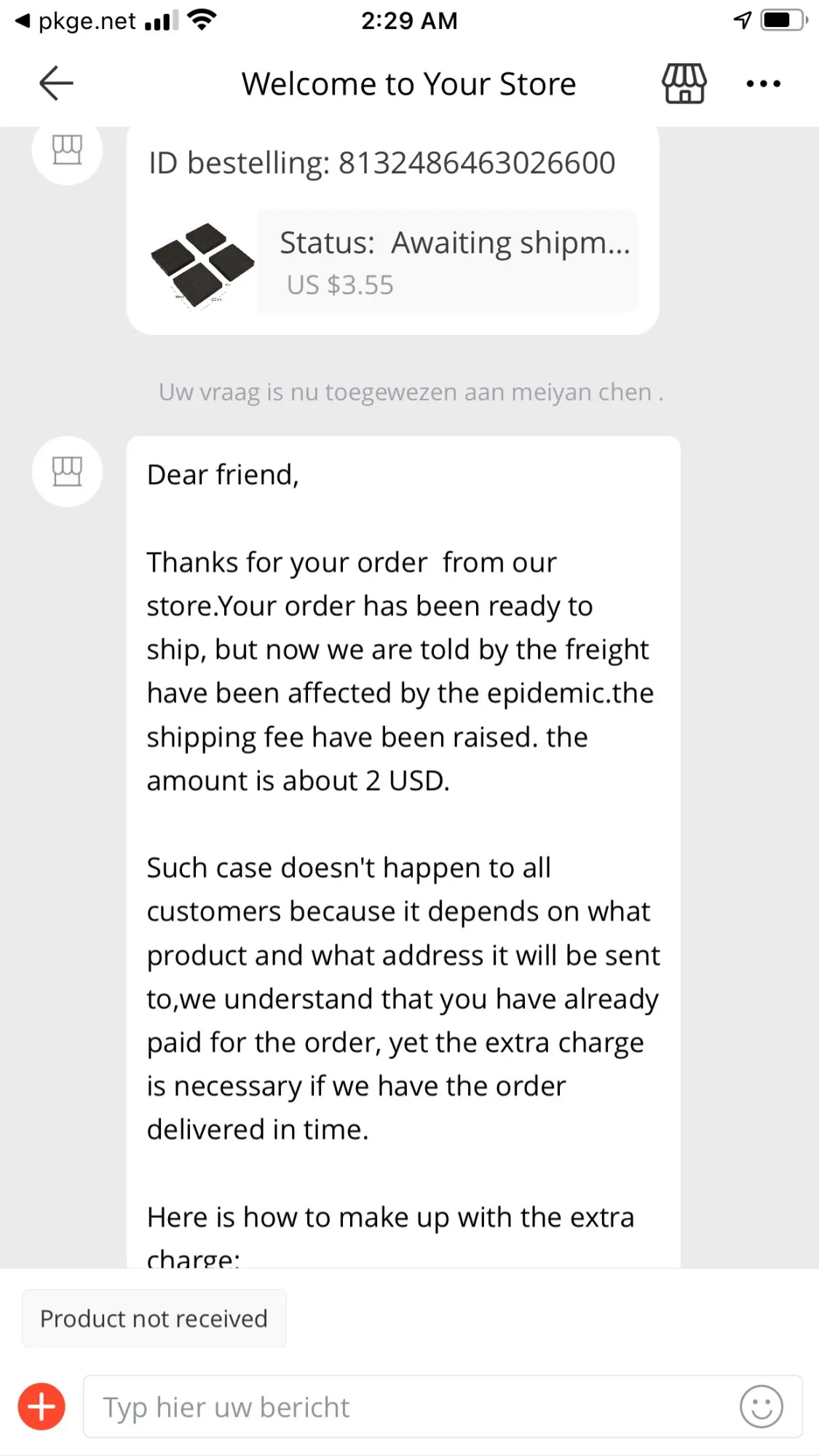Tap the seller avatar beside order card
The image size is (819, 1456).
point(67,150)
